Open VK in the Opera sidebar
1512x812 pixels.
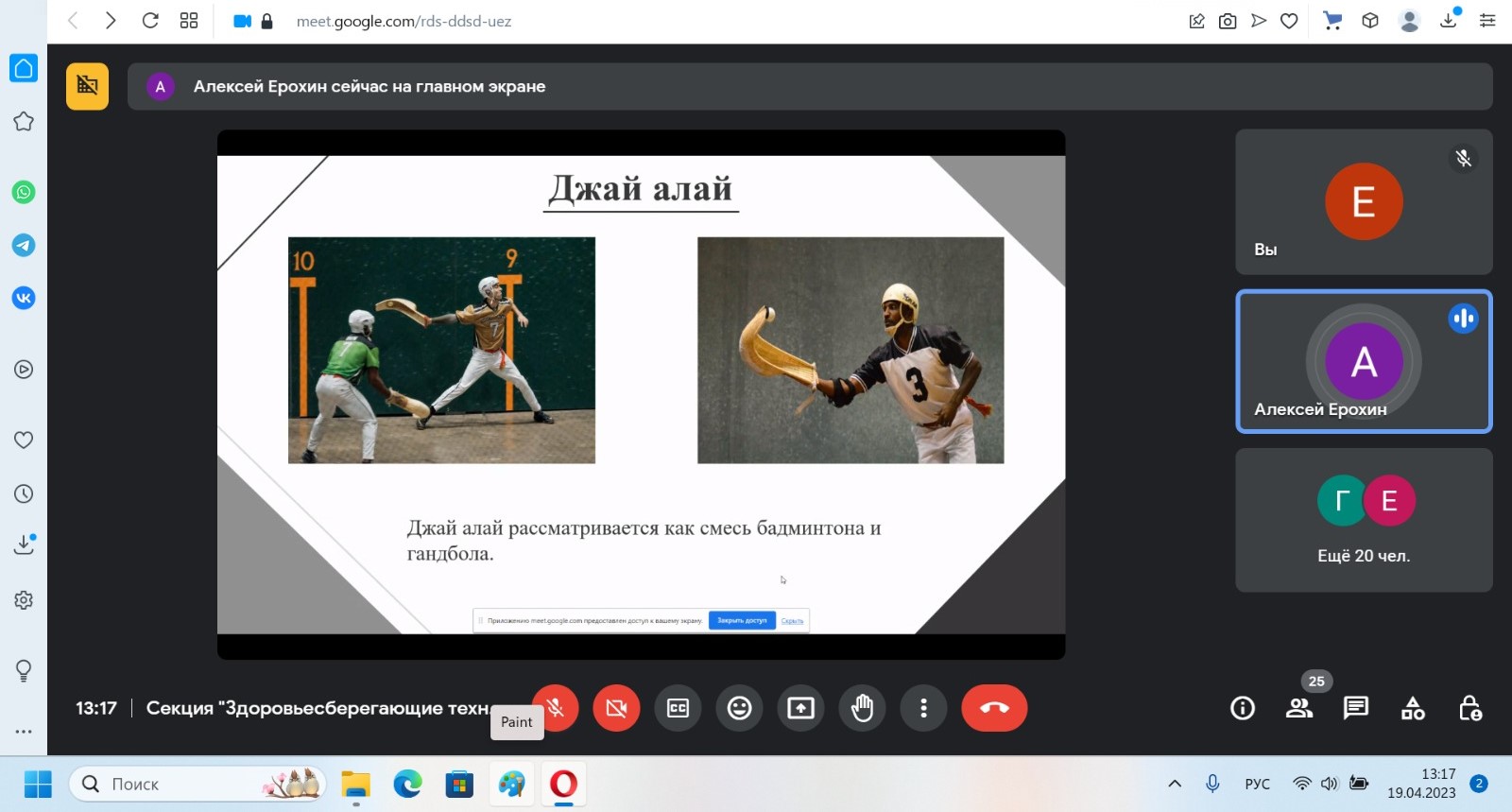coord(24,298)
